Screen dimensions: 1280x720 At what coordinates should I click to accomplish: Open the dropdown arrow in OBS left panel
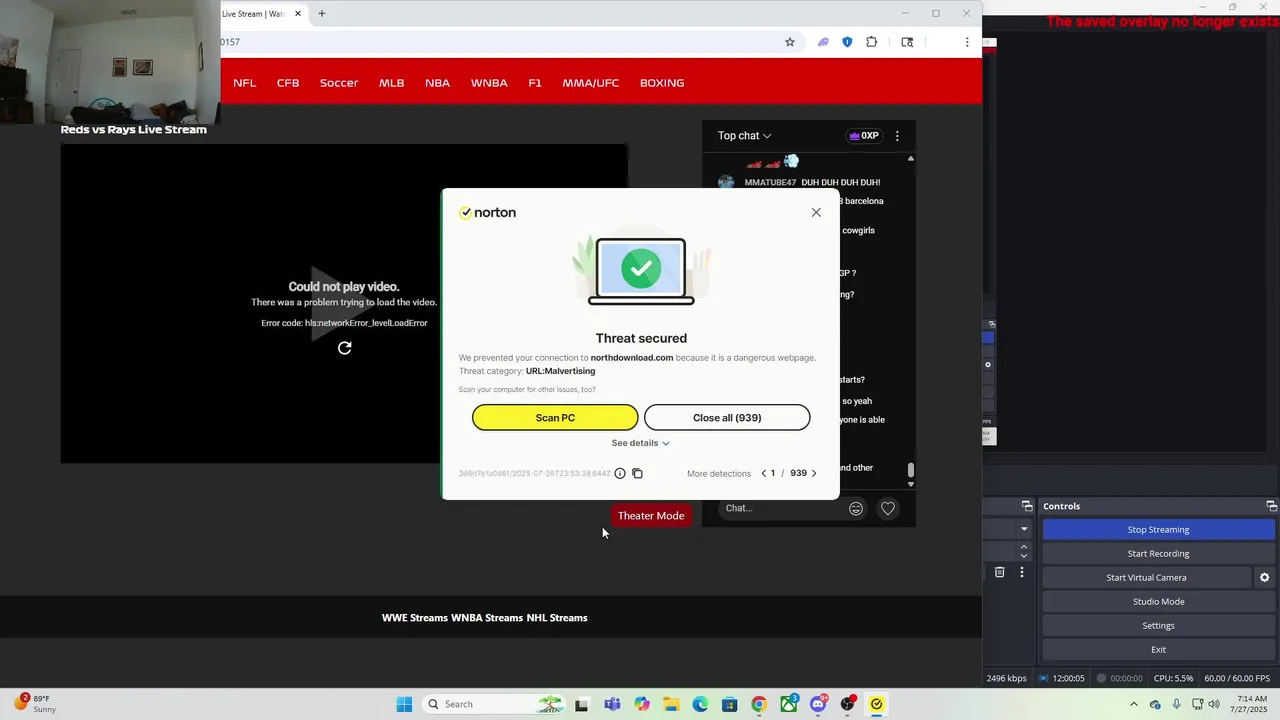pos(1024,529)
